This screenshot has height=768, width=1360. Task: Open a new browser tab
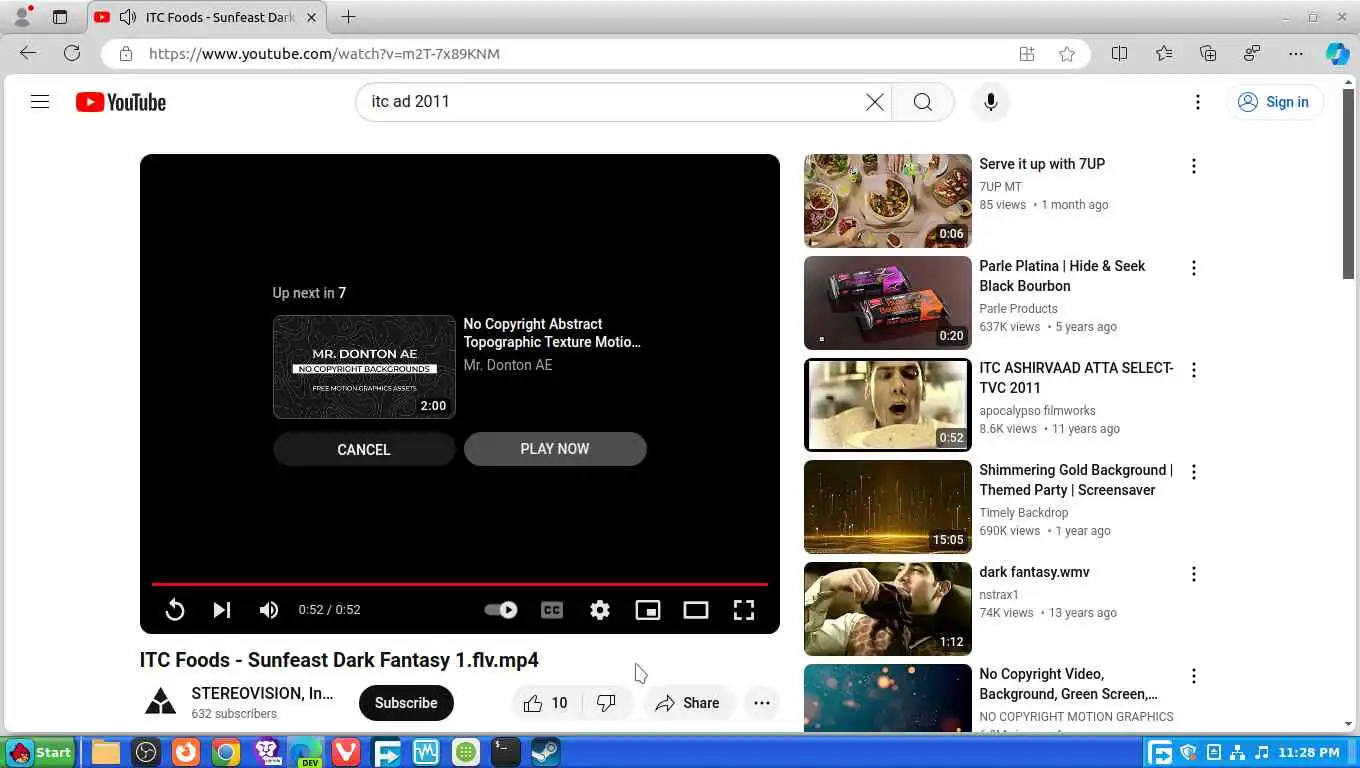coord(348,17)
